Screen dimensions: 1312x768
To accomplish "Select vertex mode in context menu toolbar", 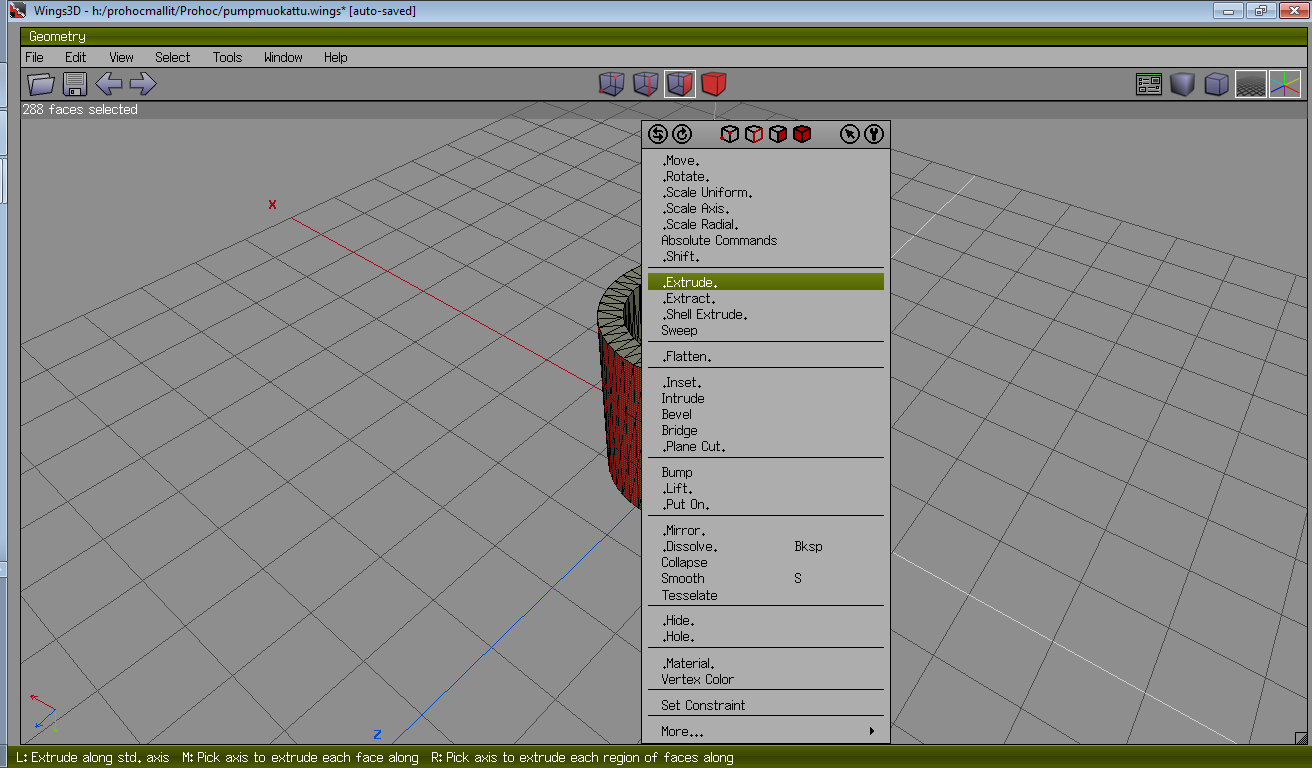I will tap(730, 134).
